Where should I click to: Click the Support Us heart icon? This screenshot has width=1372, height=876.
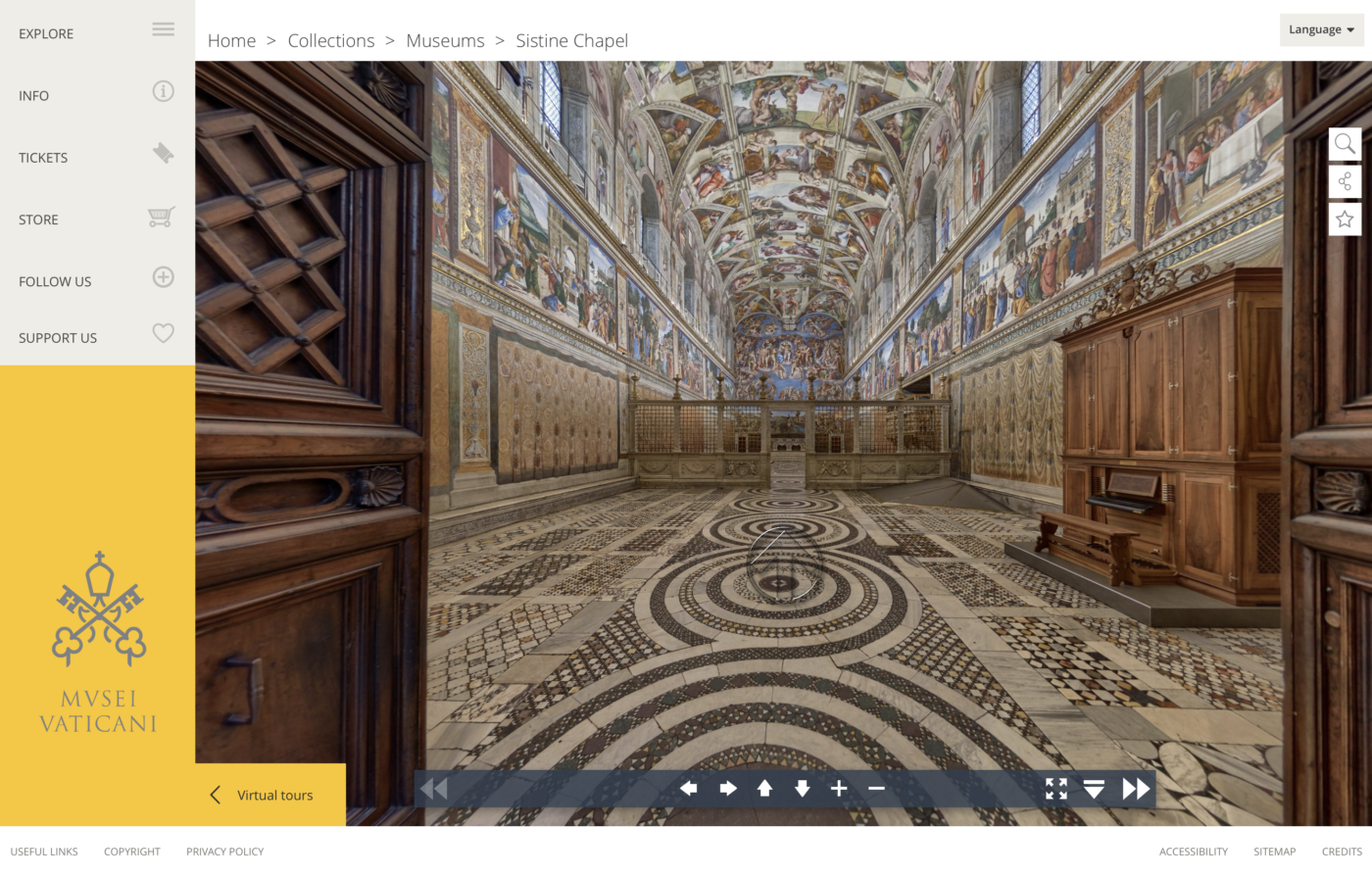click(164, 333)
